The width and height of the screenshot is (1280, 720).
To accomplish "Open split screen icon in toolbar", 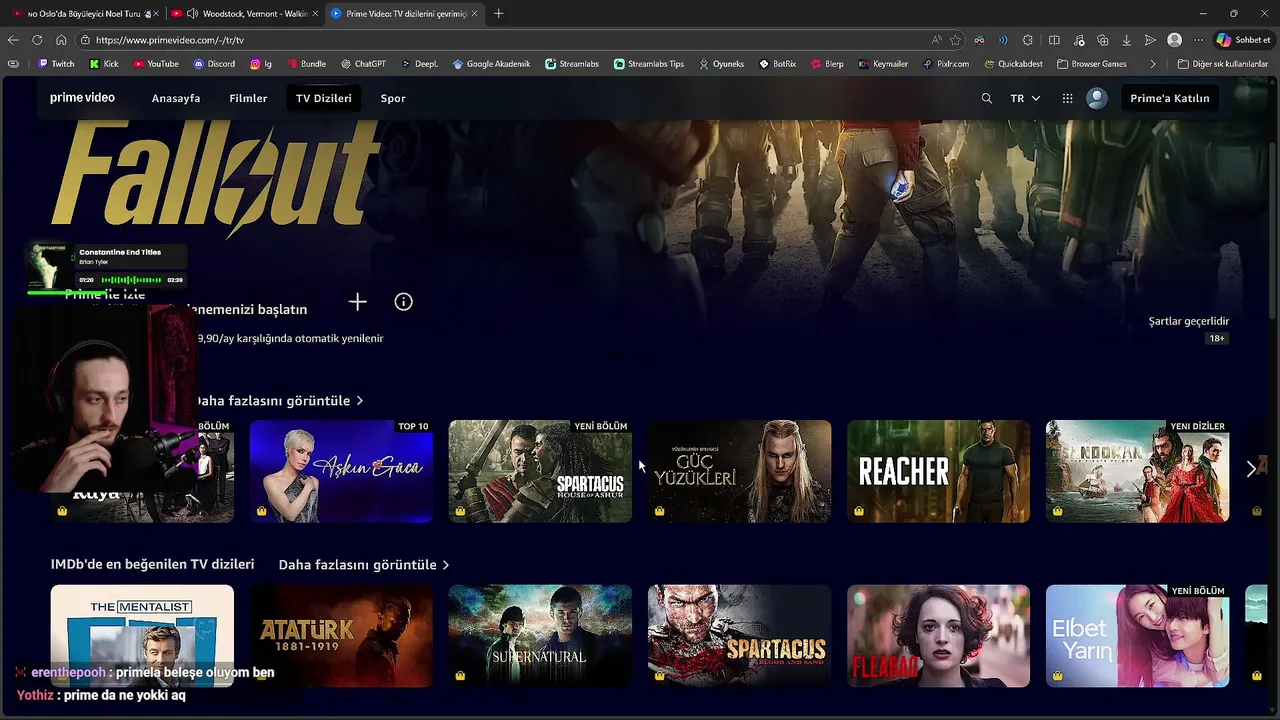I will tap(1054, 40).
